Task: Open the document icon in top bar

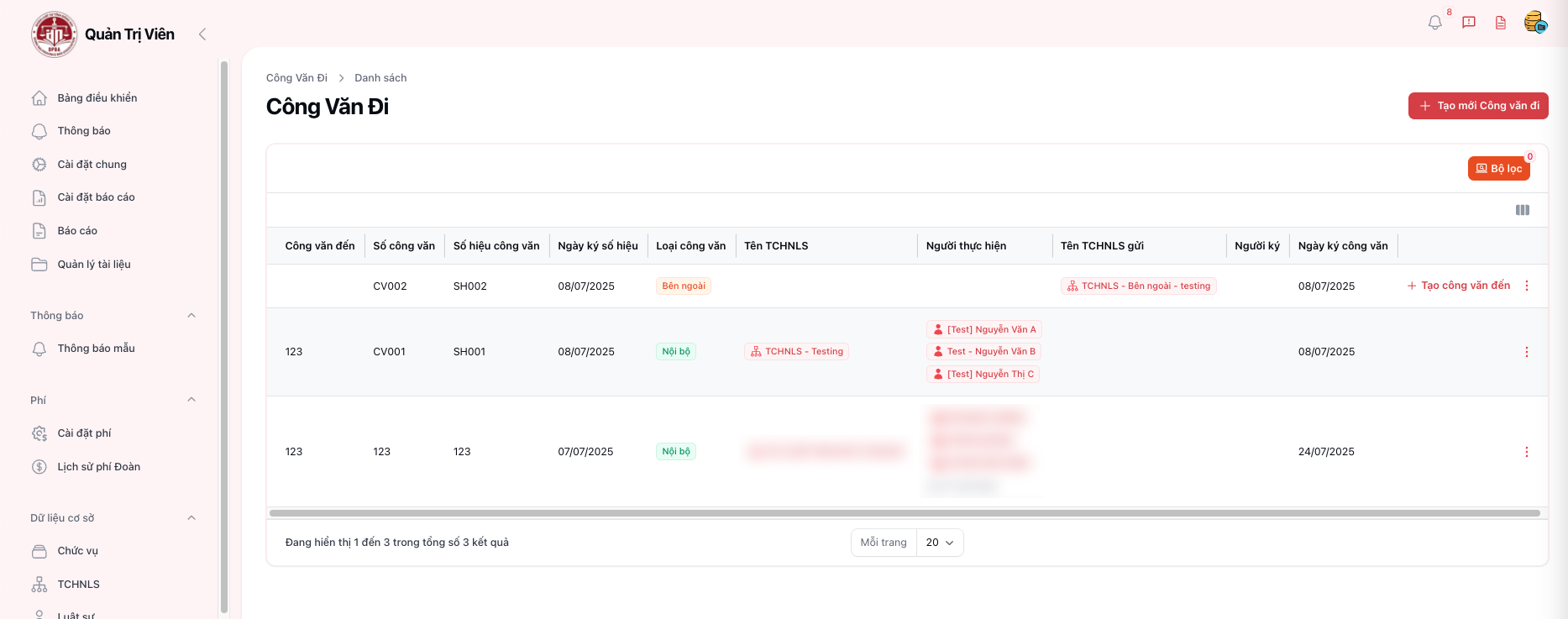Action: 1501,23
